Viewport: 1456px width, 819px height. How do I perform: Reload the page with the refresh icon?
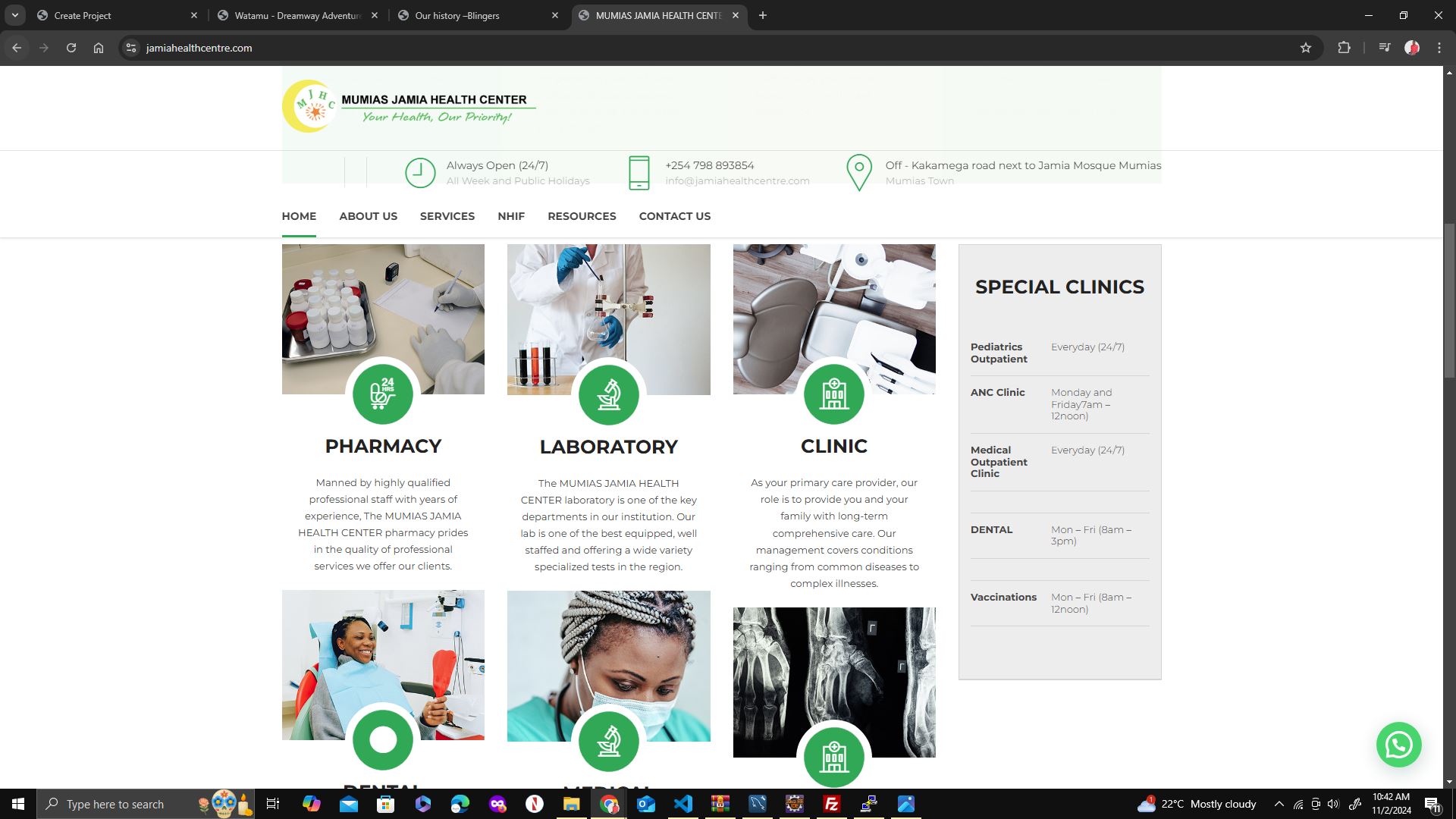tap(71, 48)
